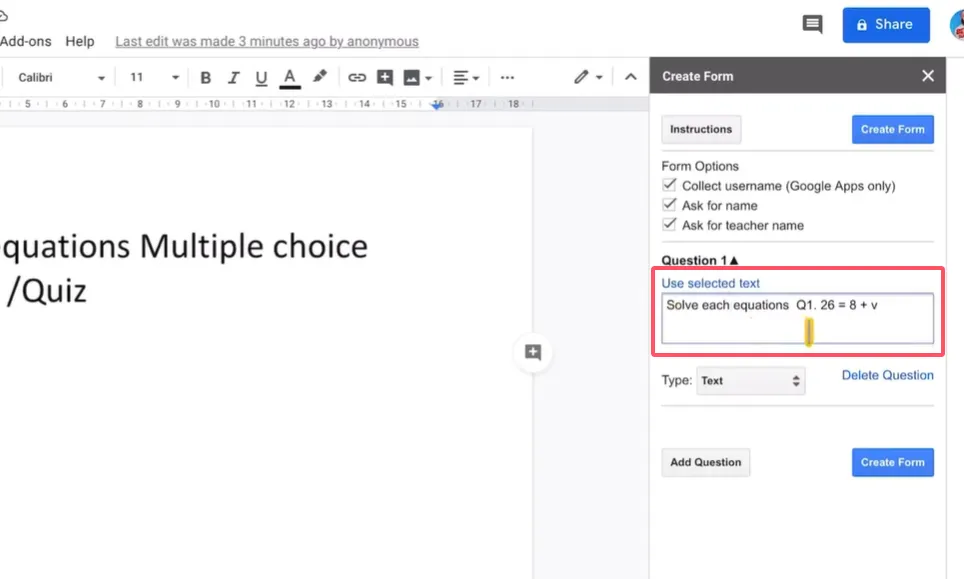The height and width of the screenshot is (579, 964).
Task: Click the underline text icon
Action: coord(262,78)
